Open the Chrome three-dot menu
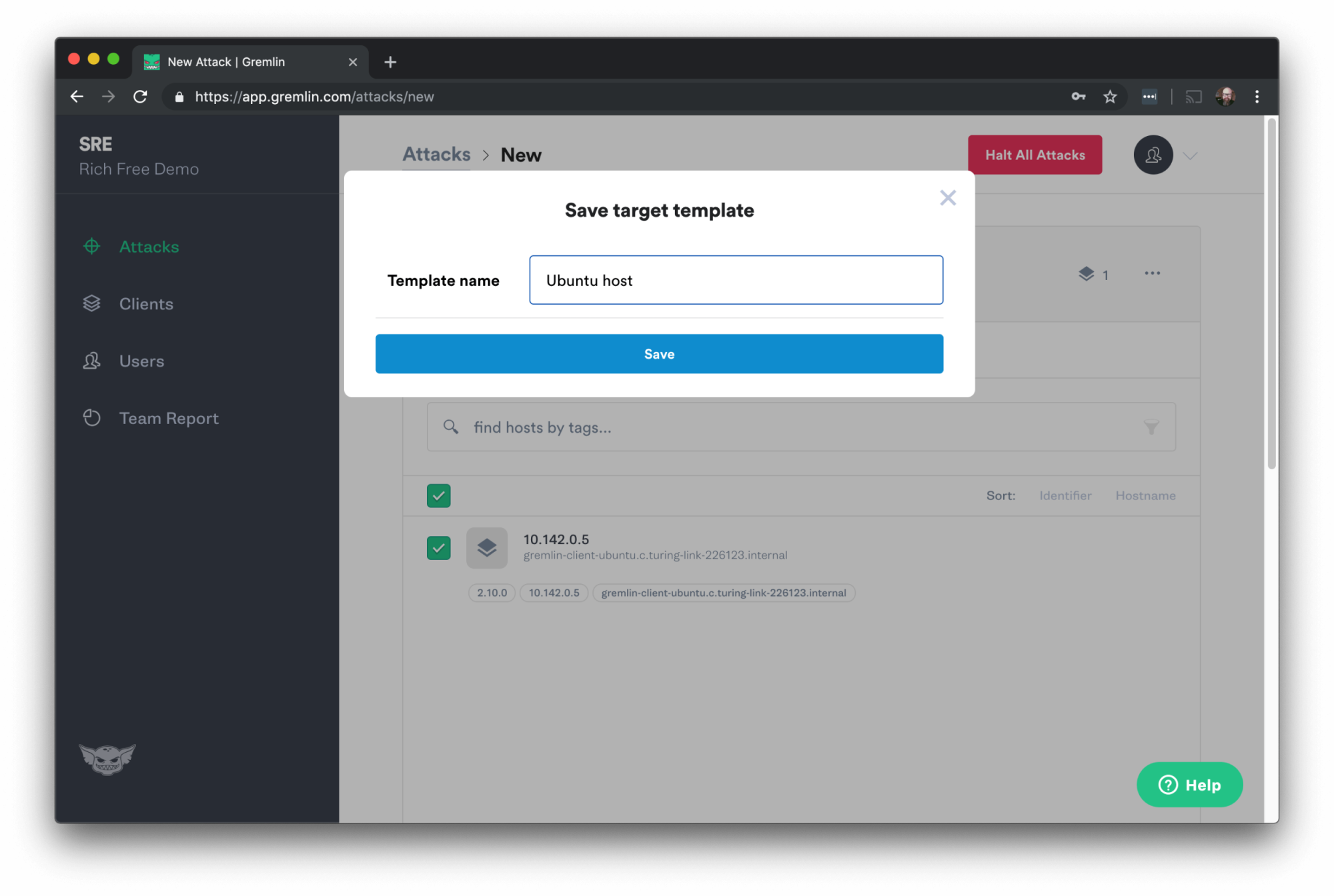1334x896 pixels. [x=1257, y=97]
